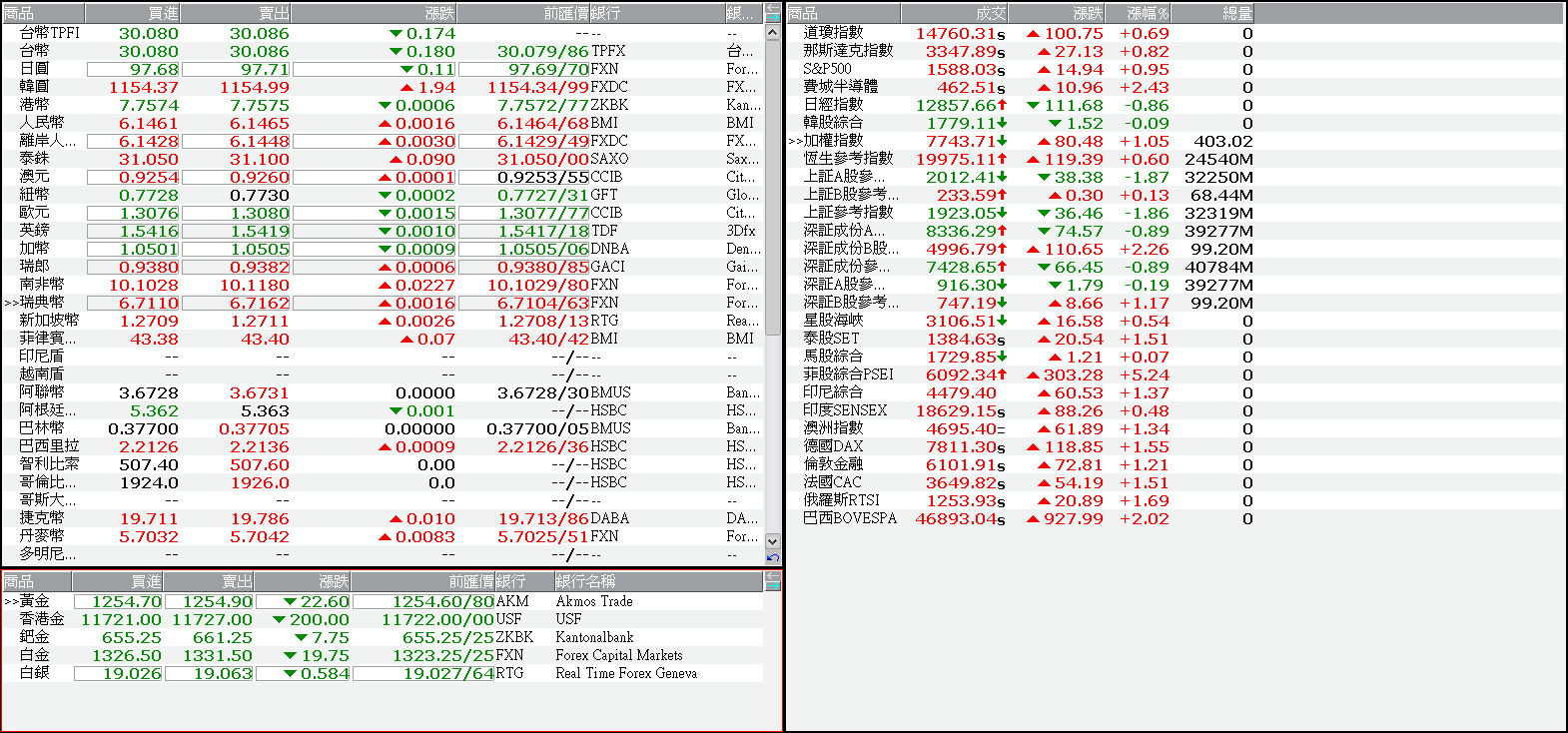Select the 英鎊 currency row
Image resolution: width=1568 pixels, height=733 pixels.
point(383,231)
